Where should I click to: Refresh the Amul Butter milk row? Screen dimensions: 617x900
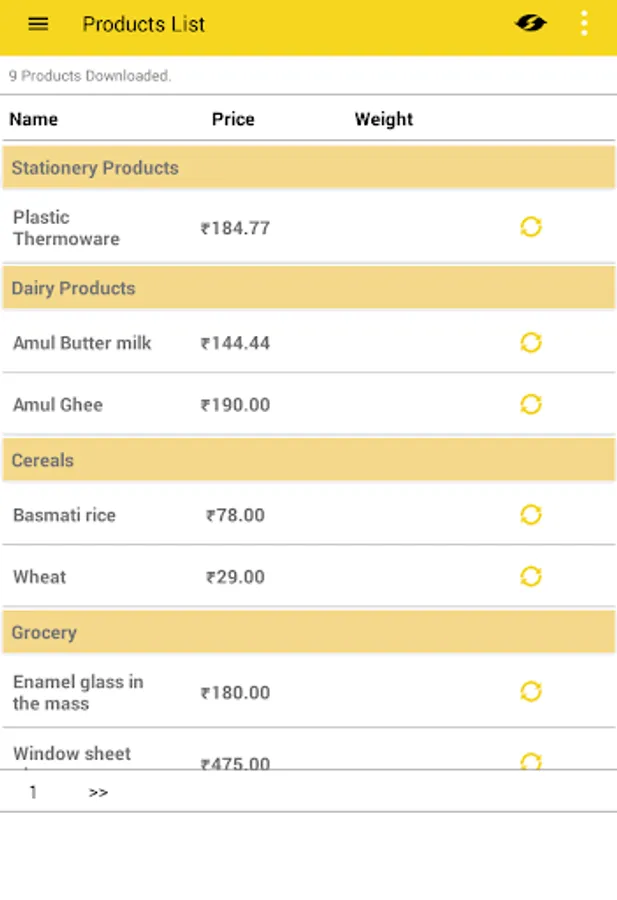531,343
